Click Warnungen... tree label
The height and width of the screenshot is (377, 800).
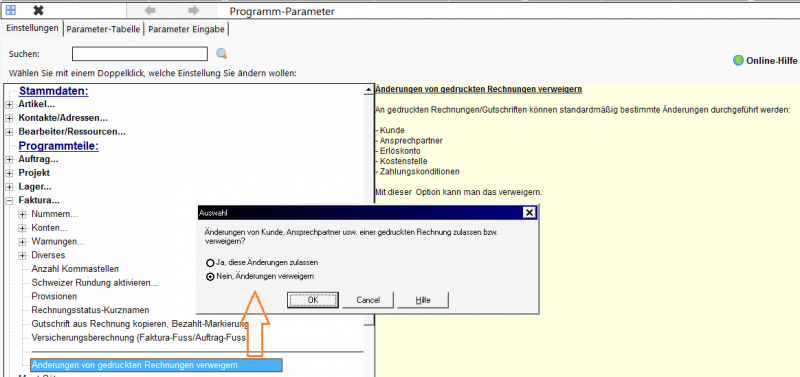(58, 241)
